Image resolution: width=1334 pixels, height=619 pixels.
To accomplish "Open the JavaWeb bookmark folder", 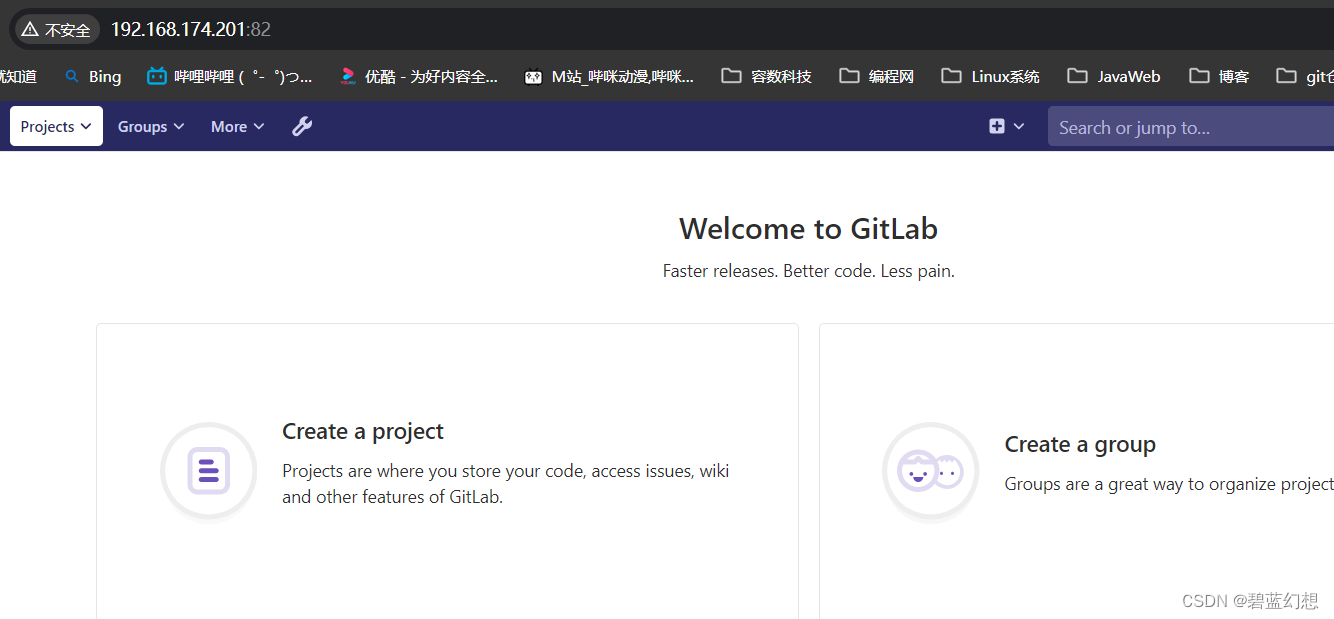I will (x=1114, y=76).
